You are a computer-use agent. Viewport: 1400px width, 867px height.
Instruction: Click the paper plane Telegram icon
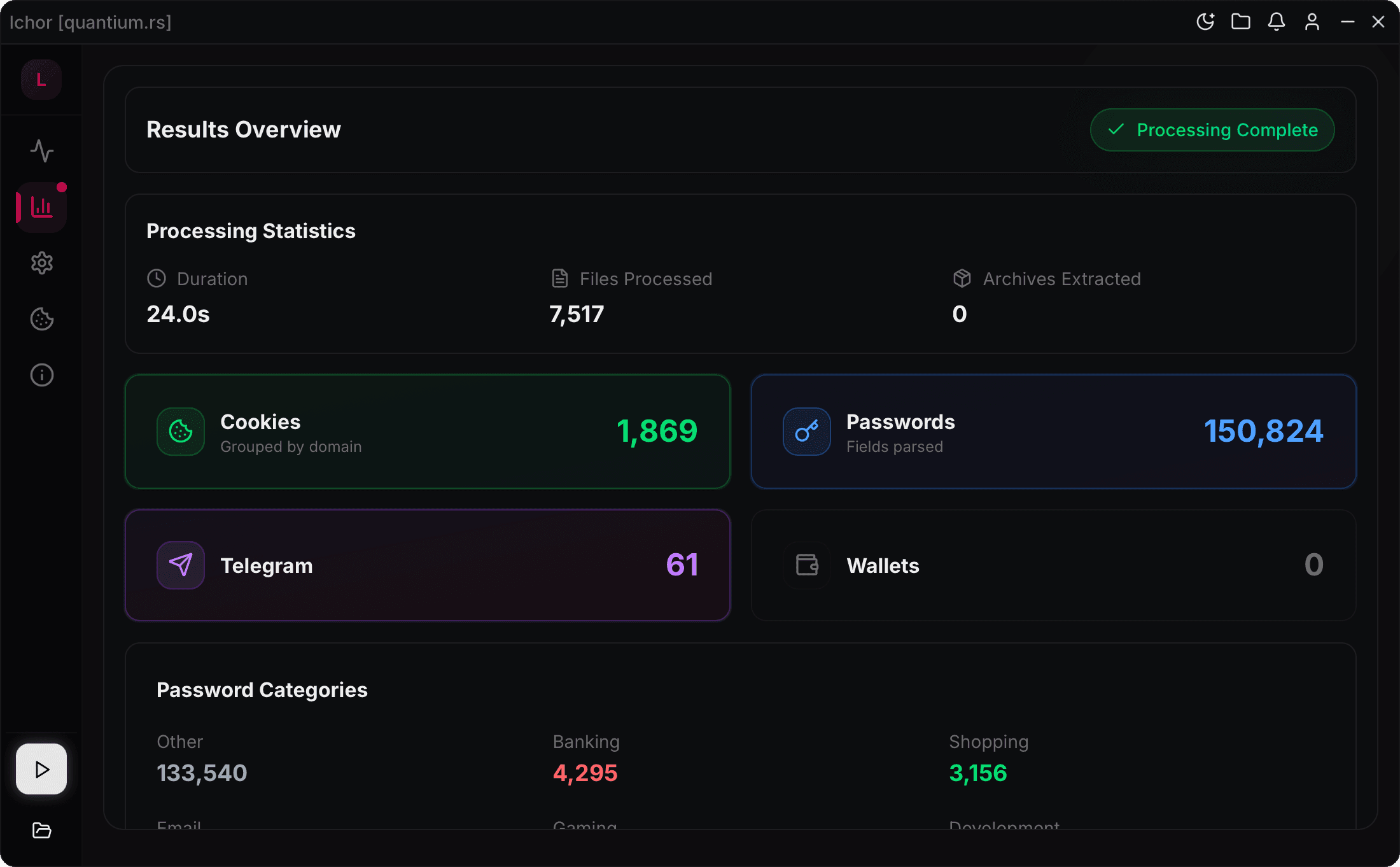(x=181, y=565)
